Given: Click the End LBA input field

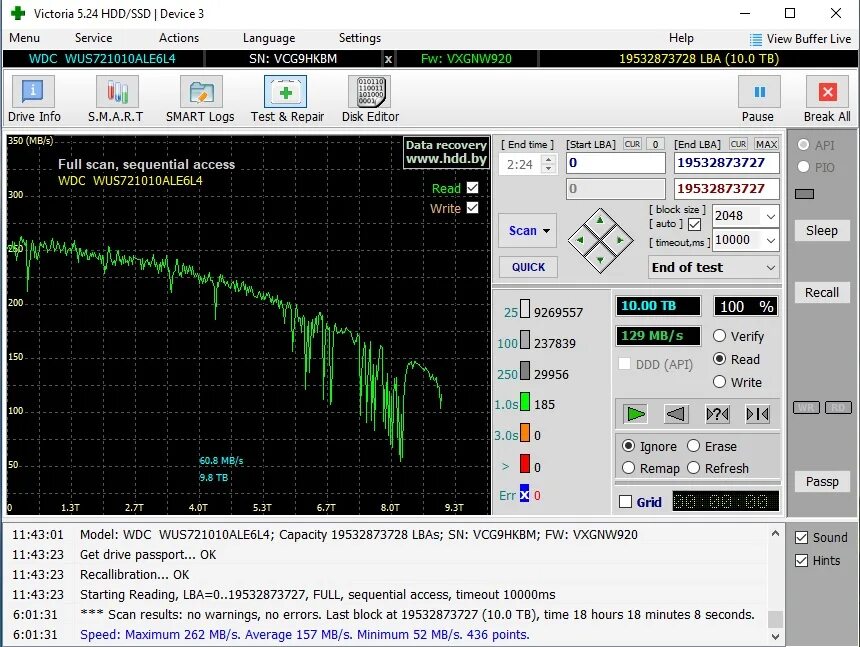Looking at the screenshot, I should 726,163.
